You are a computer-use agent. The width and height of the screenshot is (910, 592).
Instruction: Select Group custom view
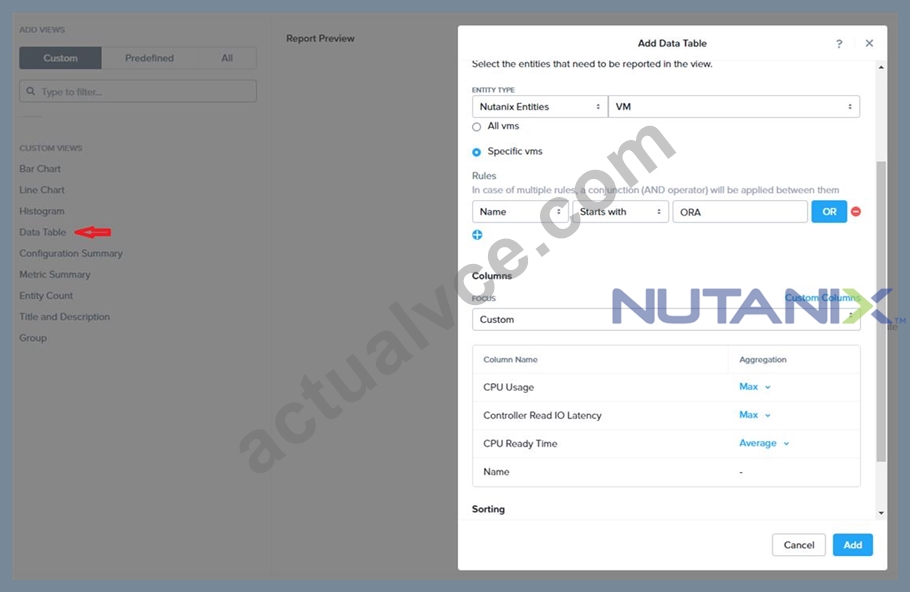click(33, 338)
